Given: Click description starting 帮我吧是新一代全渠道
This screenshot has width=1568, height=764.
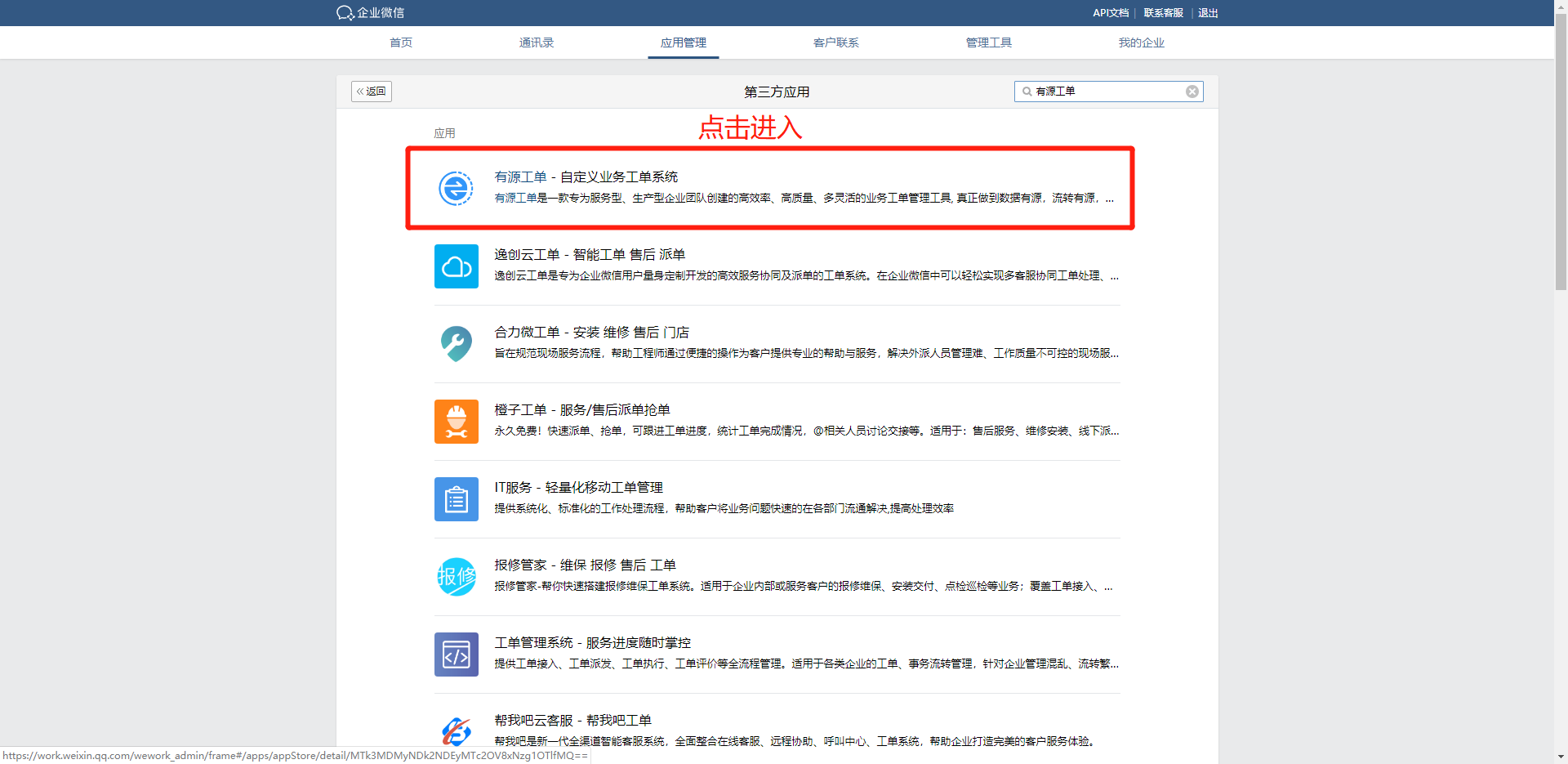Looking at the screenshot, I should coord(794,741).
